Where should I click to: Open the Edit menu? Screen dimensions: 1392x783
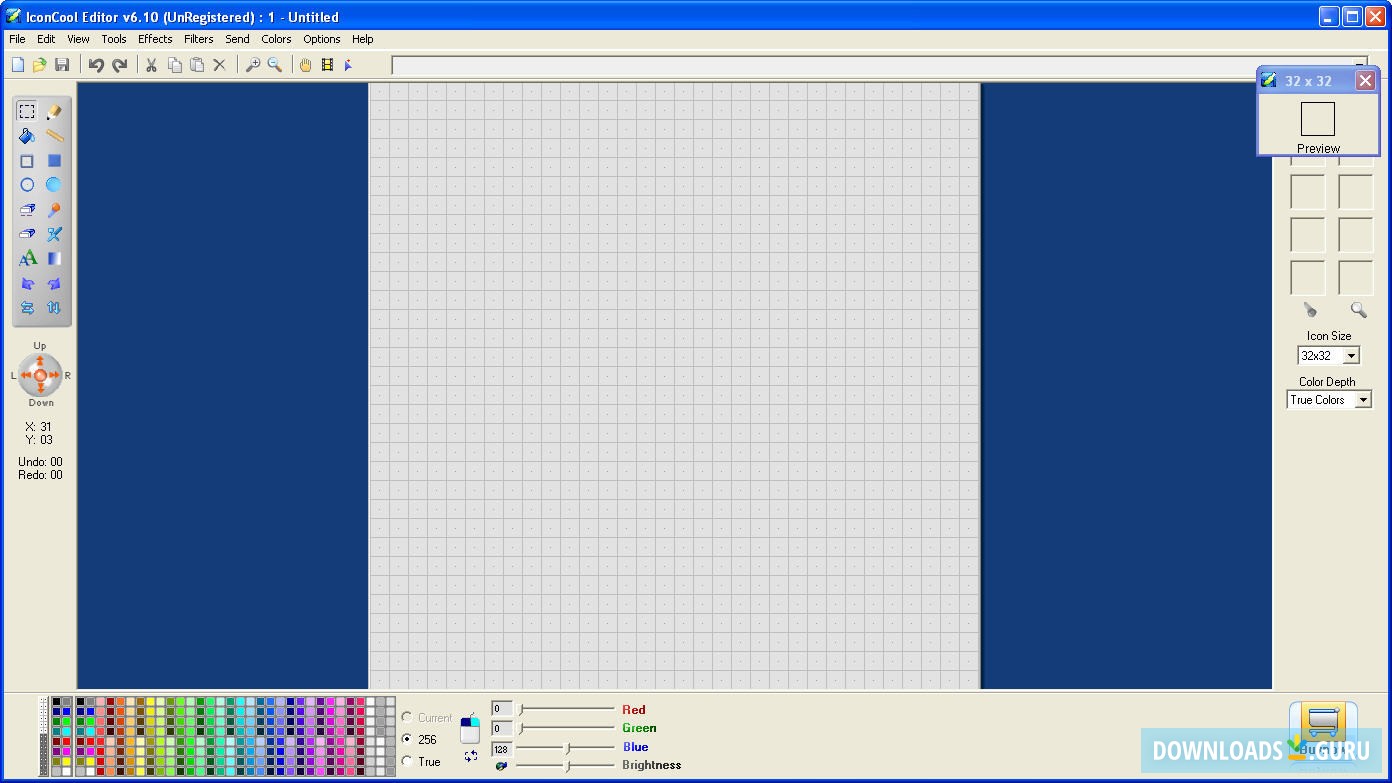46,39
